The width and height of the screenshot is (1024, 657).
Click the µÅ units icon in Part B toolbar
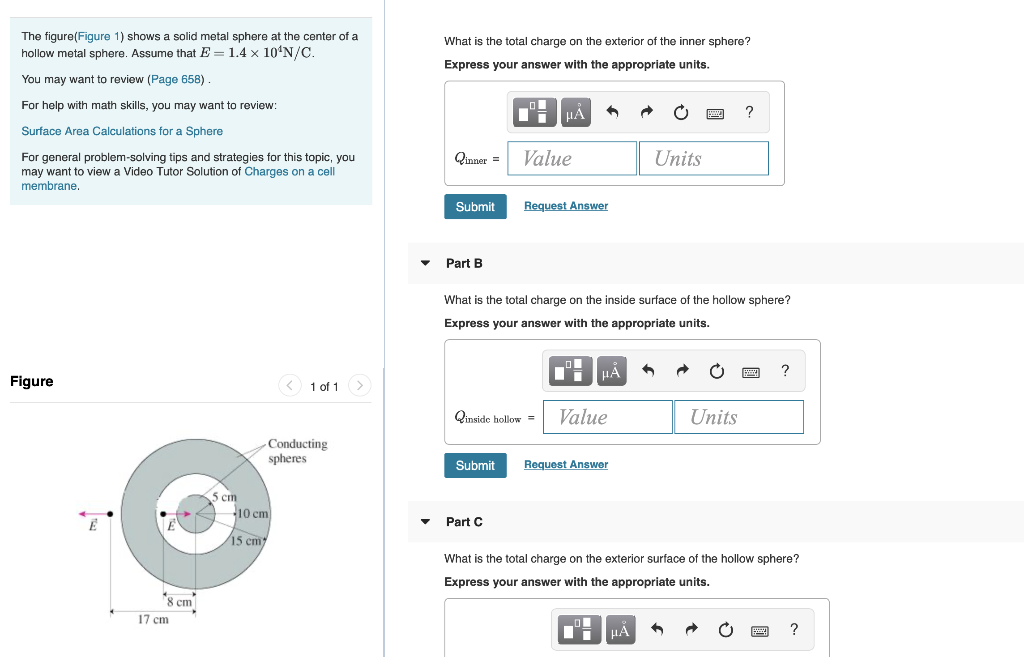tap(611, 370)
